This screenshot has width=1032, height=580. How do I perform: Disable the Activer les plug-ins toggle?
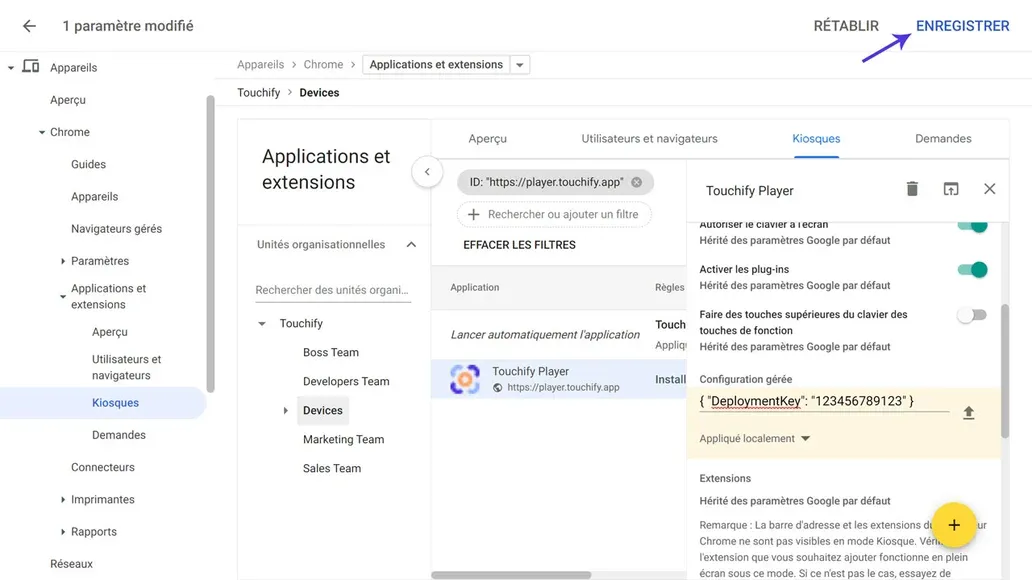(x=972, y=269)
